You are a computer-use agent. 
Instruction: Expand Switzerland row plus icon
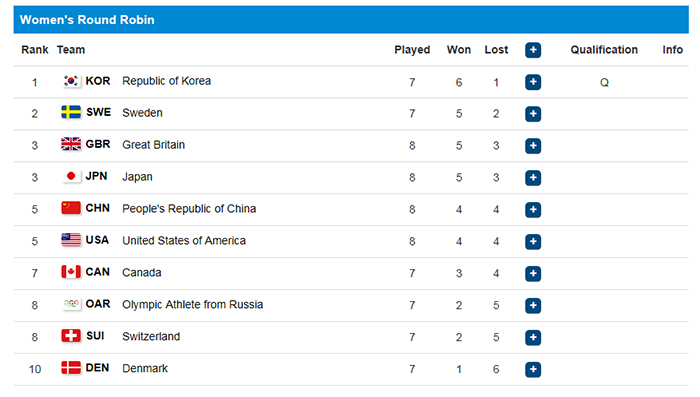pyautogui.click(x=533, y=338)
